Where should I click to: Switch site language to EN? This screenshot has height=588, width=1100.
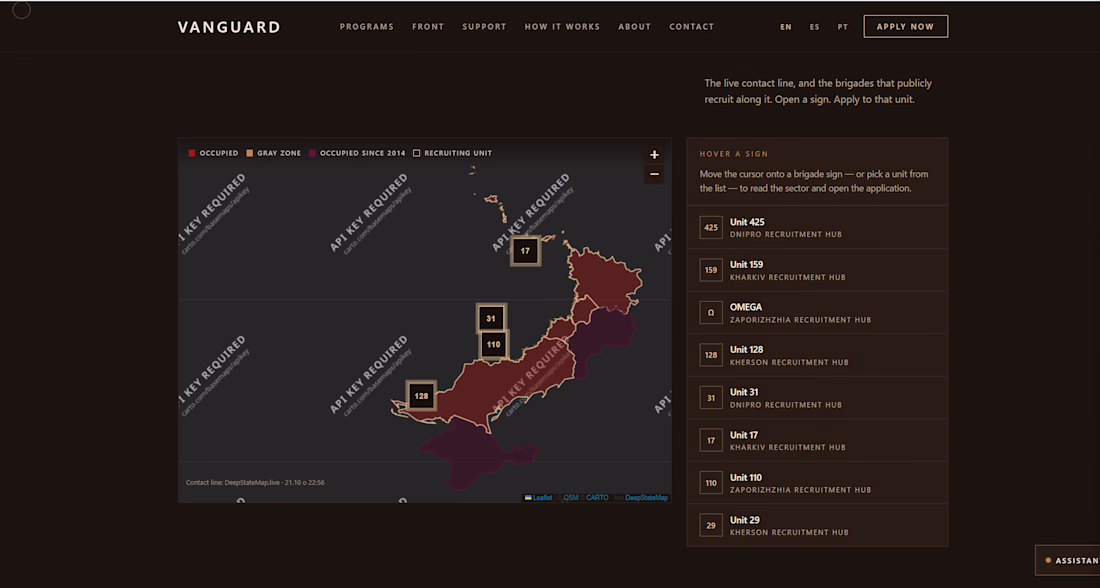(x=786, y=27)
